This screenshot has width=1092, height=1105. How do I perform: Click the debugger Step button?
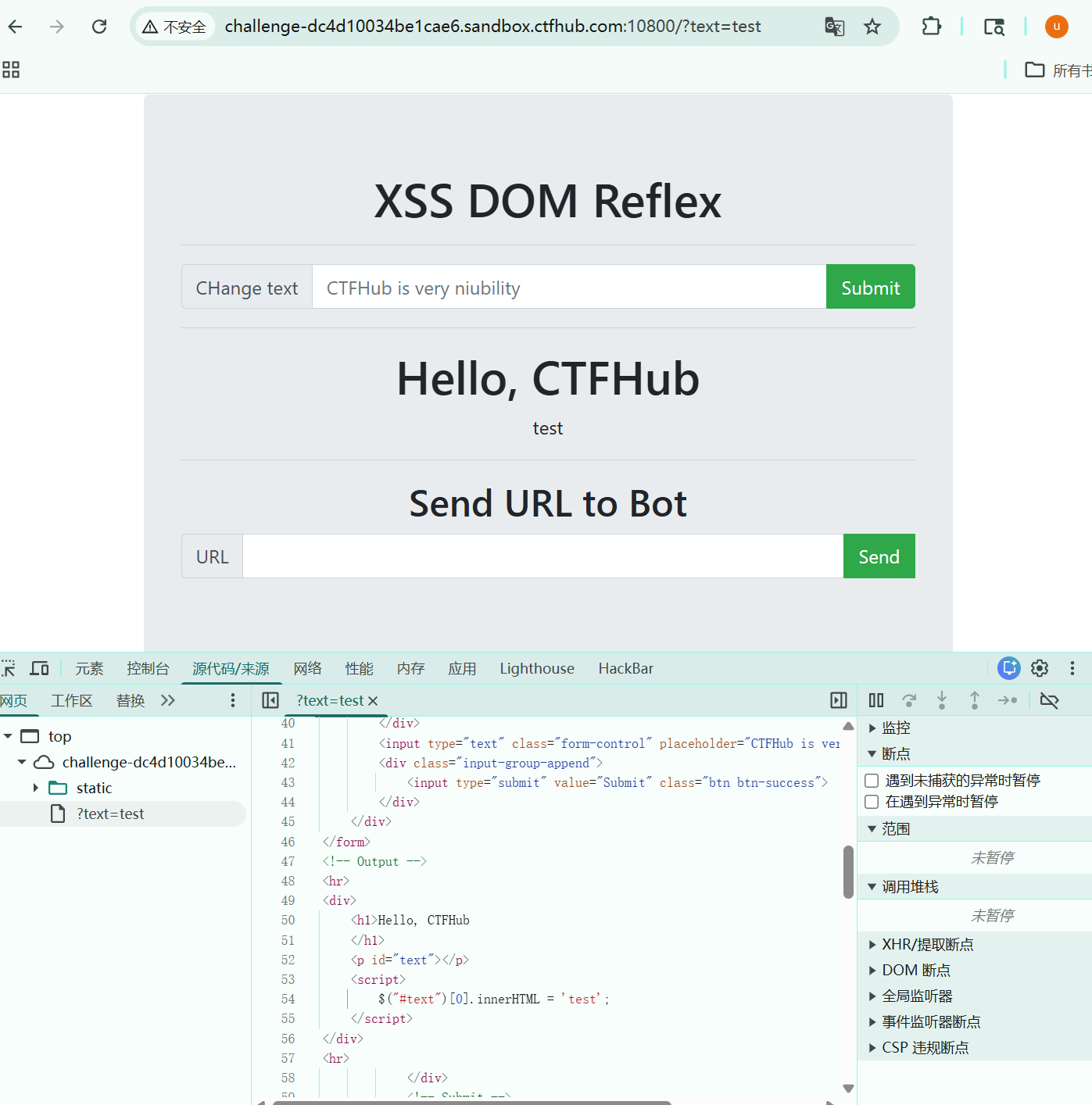tap(1008, 700)
